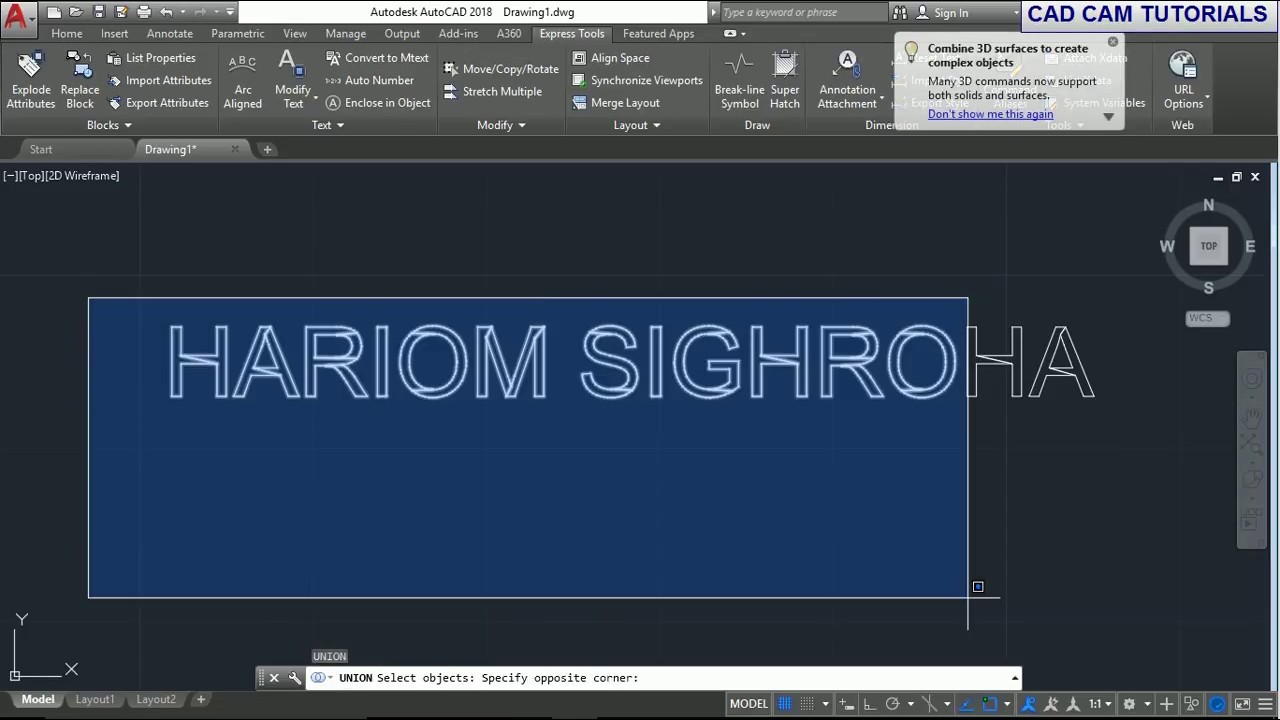
Task: Select the Arc Aligned text tool
Action: 243,79
